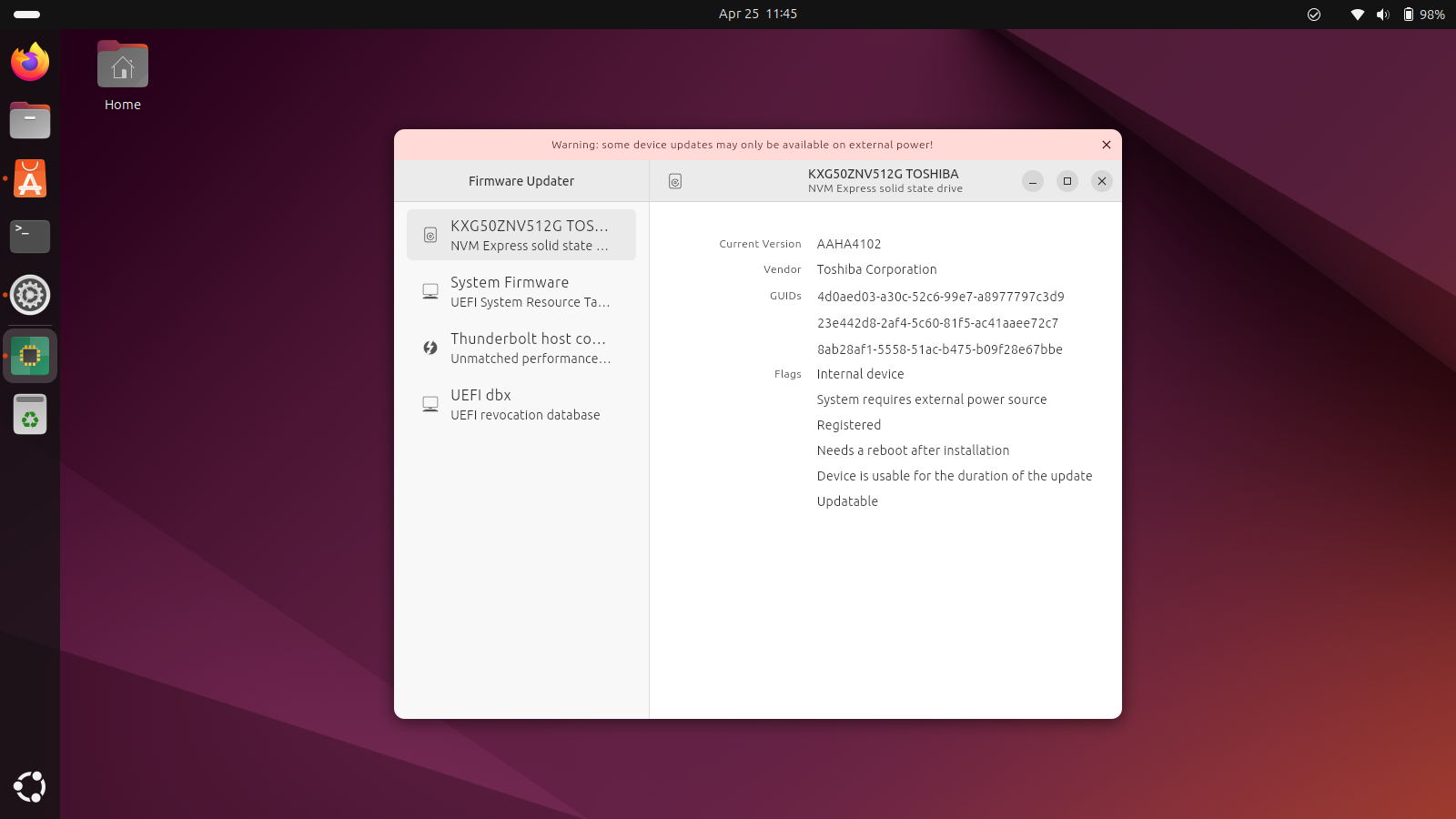
Task: Click 'Device is usable for the duration' flag
Action: (955, 476)
